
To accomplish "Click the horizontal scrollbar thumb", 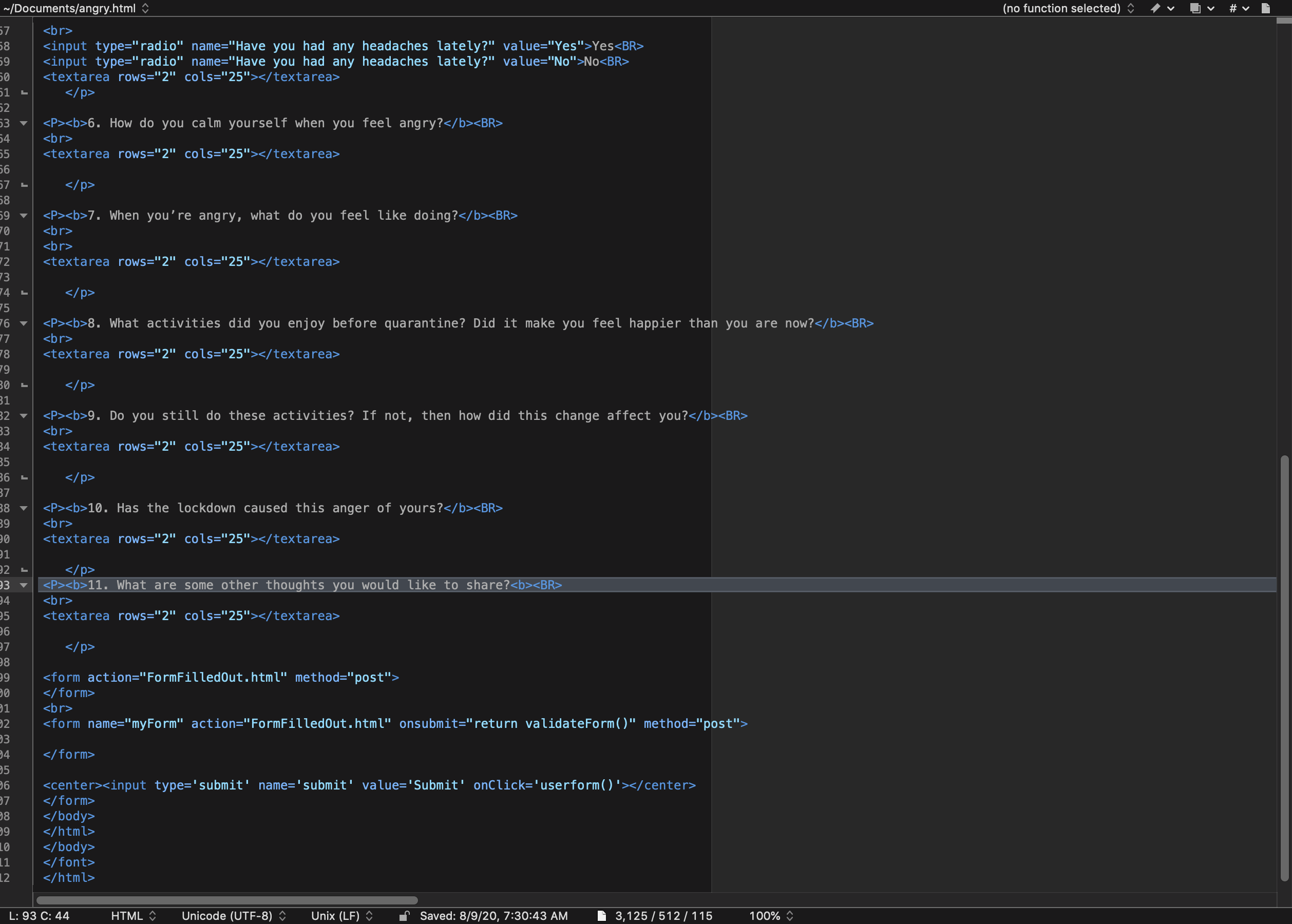I will tap(226, 900).
